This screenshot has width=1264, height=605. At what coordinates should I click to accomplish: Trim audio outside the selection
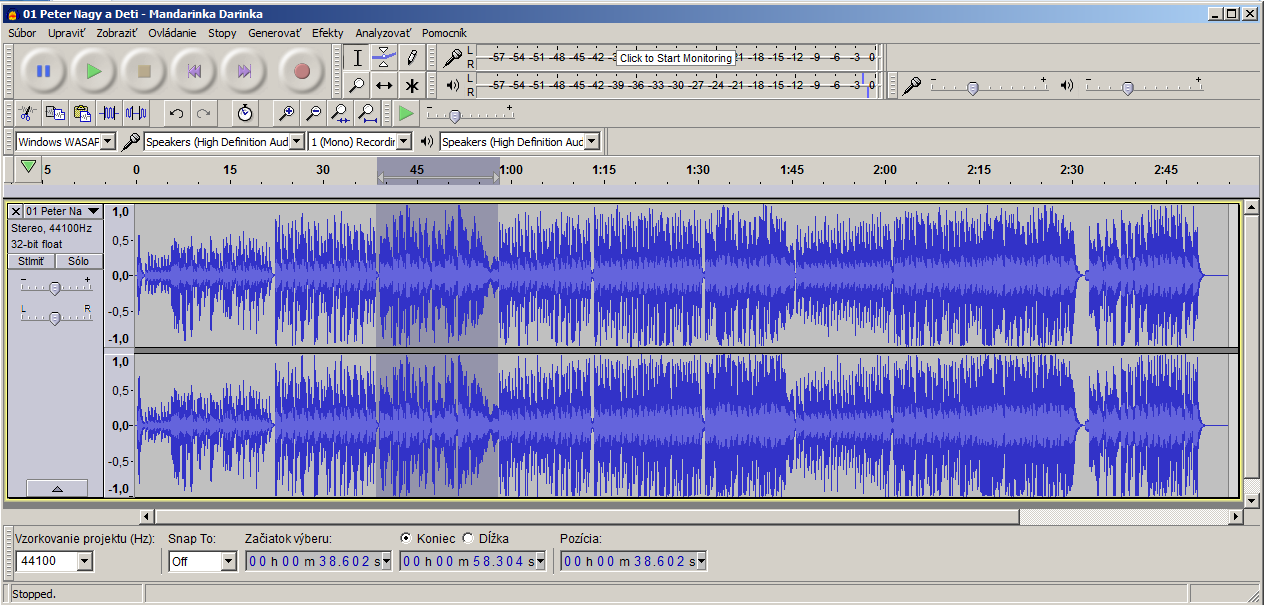(x=109, y=113)
